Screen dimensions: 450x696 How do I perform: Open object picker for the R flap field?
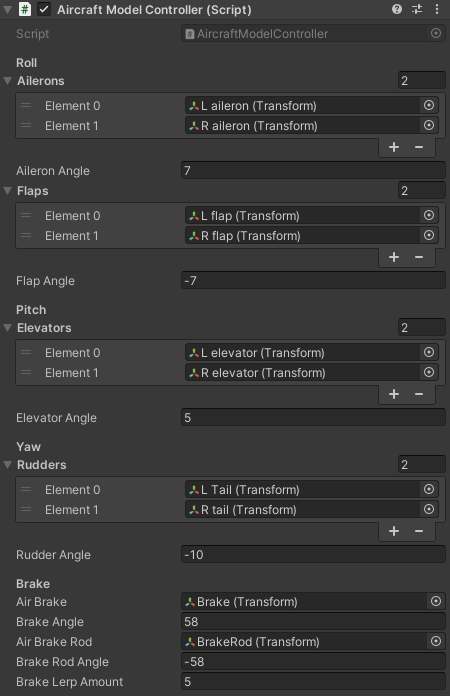(x=429, y=235)
